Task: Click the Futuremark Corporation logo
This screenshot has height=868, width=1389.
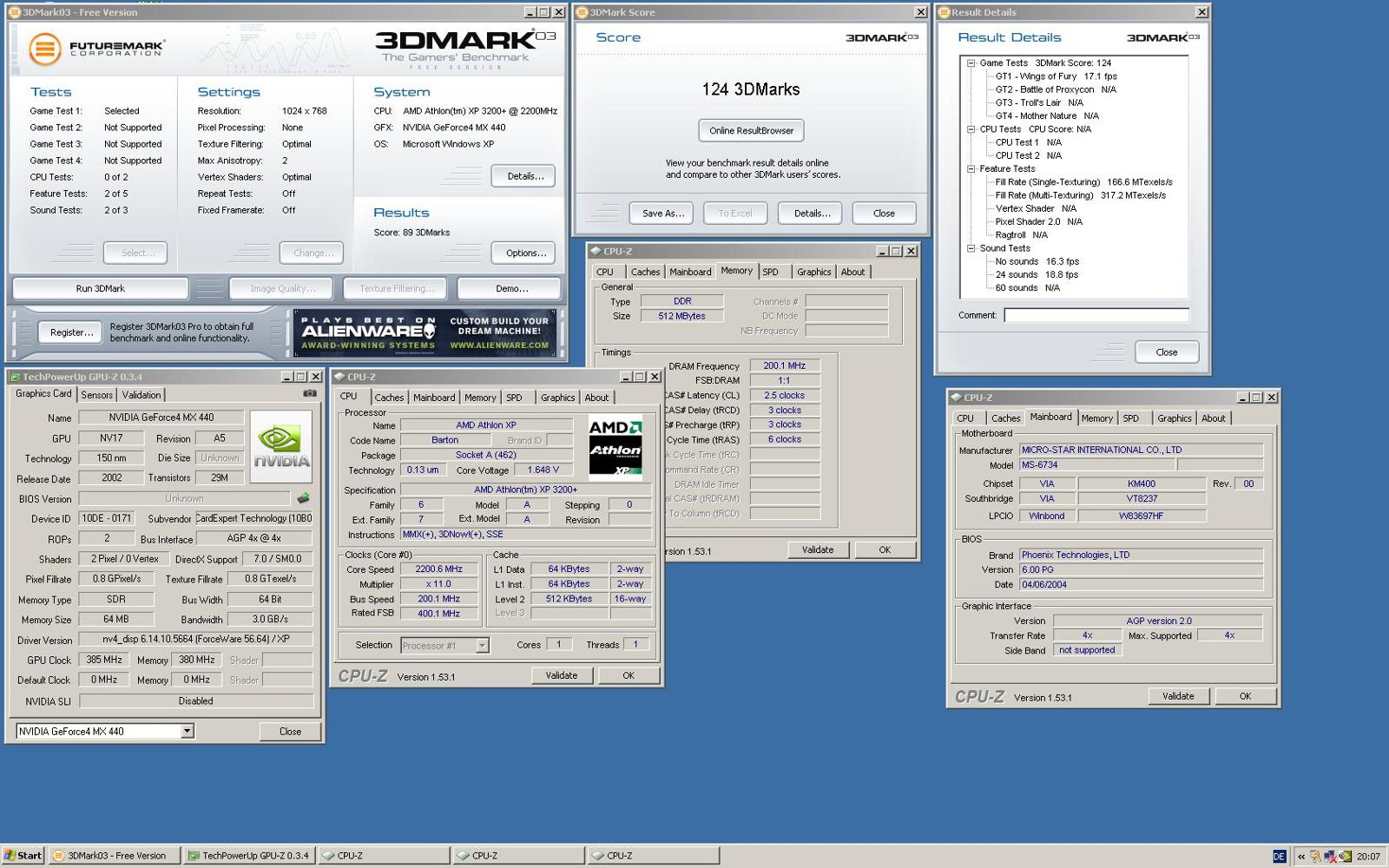Action: click(95, 49)
